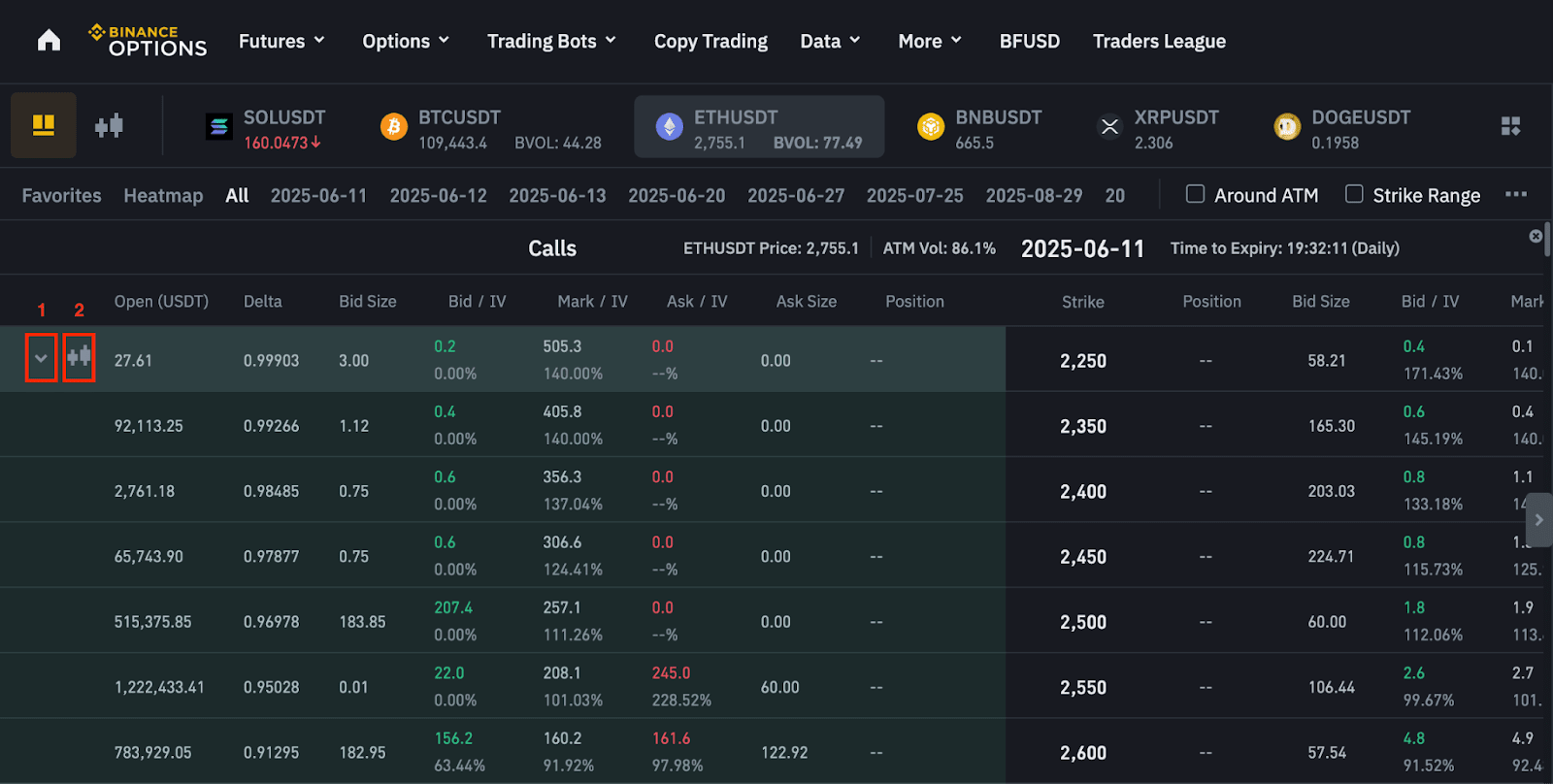1553x784 pixels.
Task: Go to Copy Trading page
Action: (710, 41)
